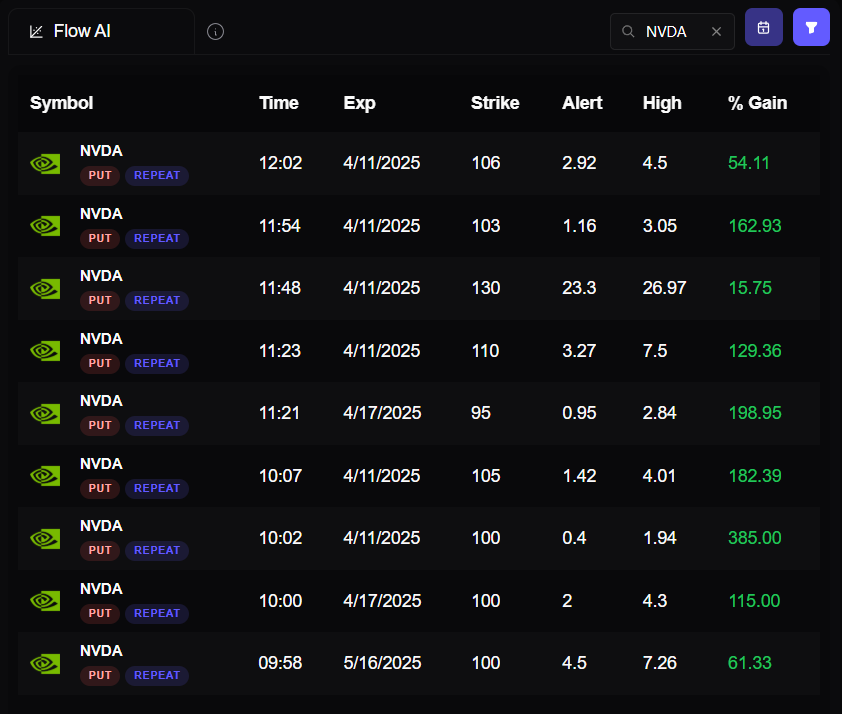Open the Flow AI tab

tap(101, 31)
